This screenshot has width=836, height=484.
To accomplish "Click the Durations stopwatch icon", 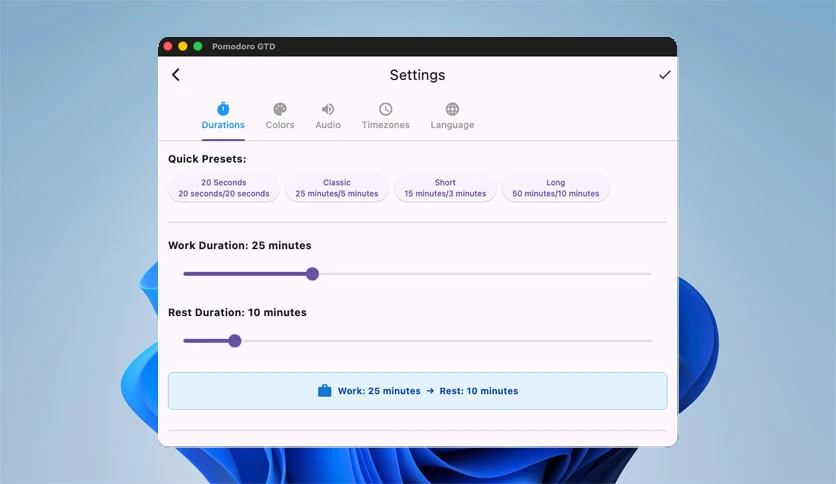I will click(x=223, y=109).
